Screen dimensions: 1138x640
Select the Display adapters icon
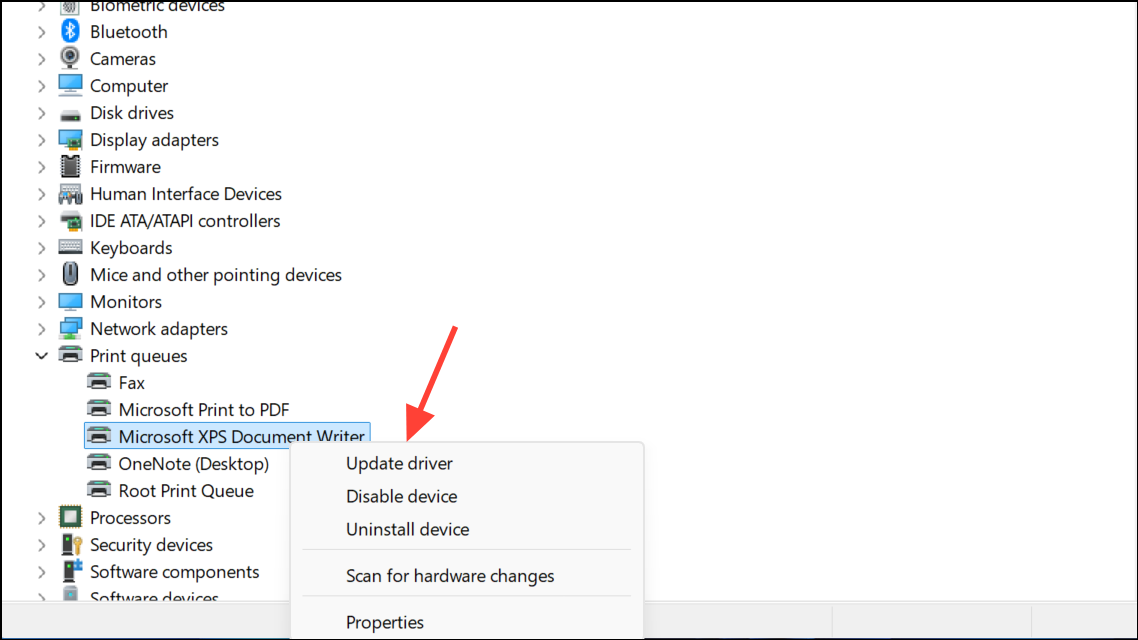tap(70, 139)
